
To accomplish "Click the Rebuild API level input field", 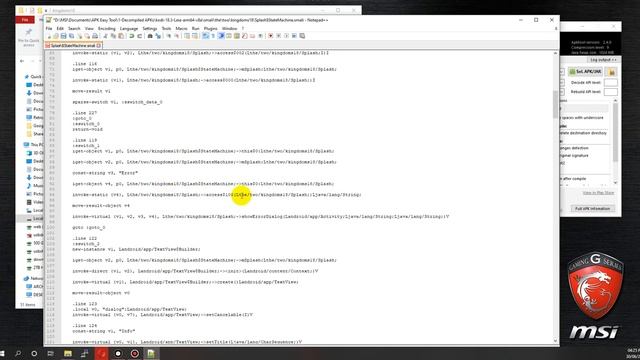I will coord(611,92).
